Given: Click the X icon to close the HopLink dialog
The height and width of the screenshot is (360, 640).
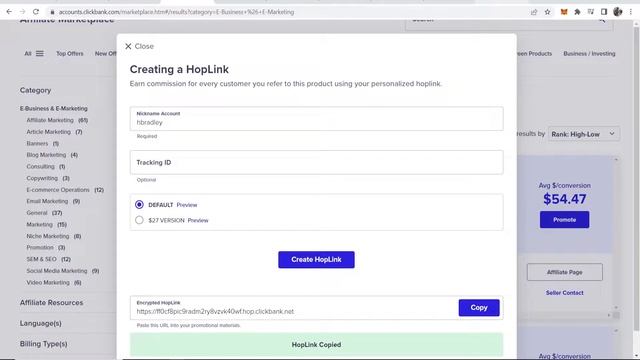Looking at the screenshot, I should click(128, 46).
